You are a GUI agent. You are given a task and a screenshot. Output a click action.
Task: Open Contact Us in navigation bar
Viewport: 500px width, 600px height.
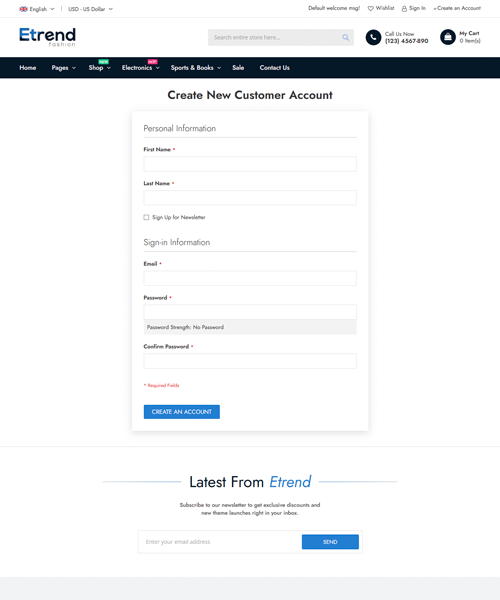pyautogui.click(x=274, y=68)
